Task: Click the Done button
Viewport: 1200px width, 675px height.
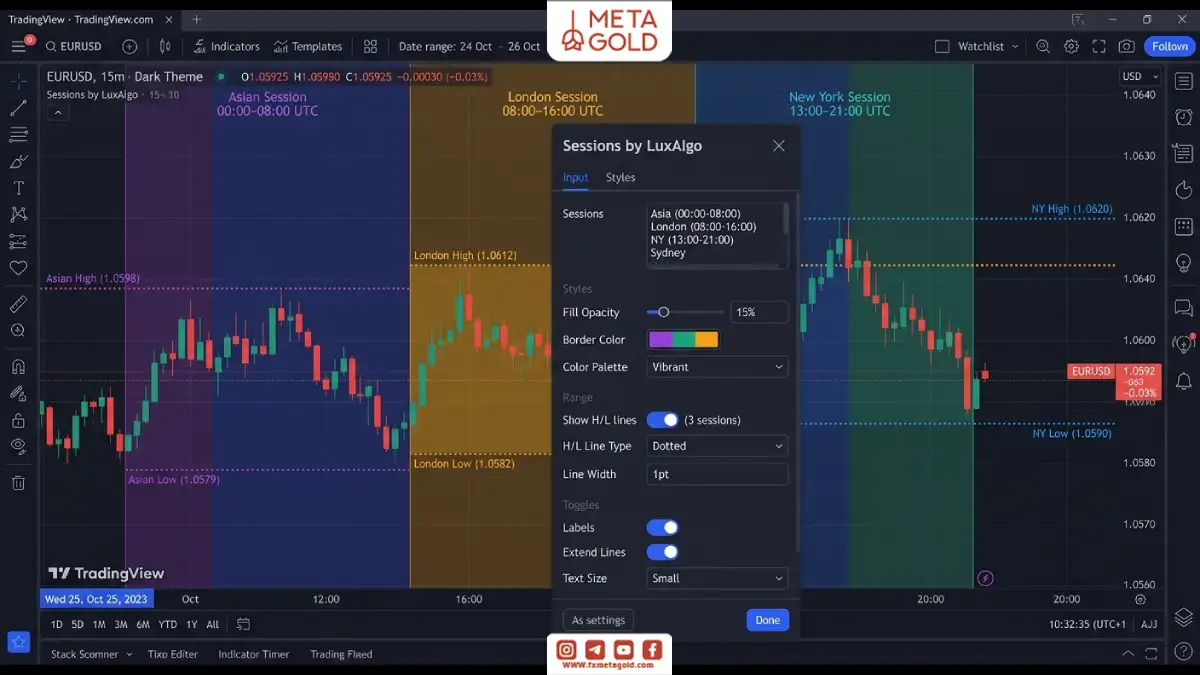Action: pyautogui.click(x=767, y=620)
